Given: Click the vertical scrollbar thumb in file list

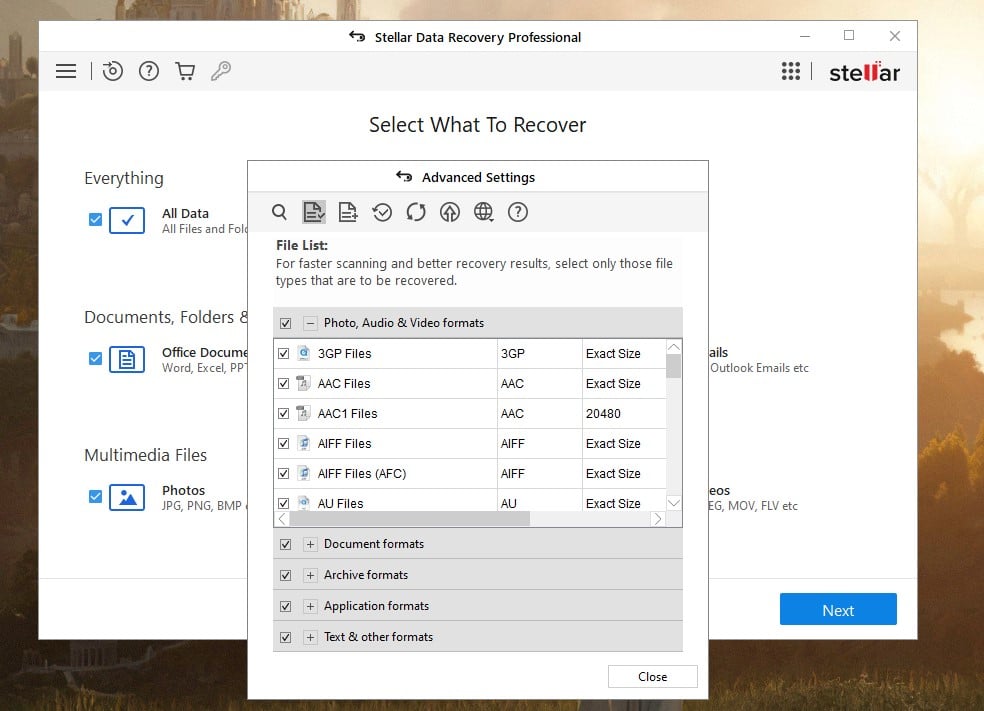Looking at the screenshot, I should pos(673,366).
